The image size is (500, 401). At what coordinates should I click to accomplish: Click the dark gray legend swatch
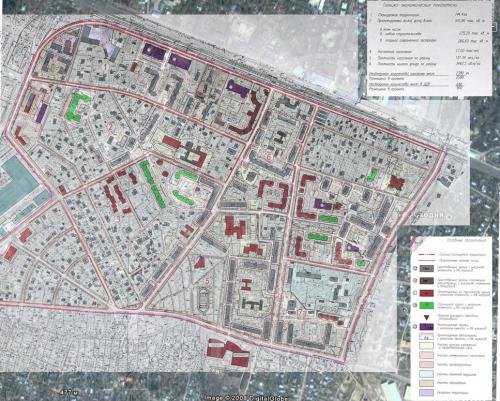point(427,268)
